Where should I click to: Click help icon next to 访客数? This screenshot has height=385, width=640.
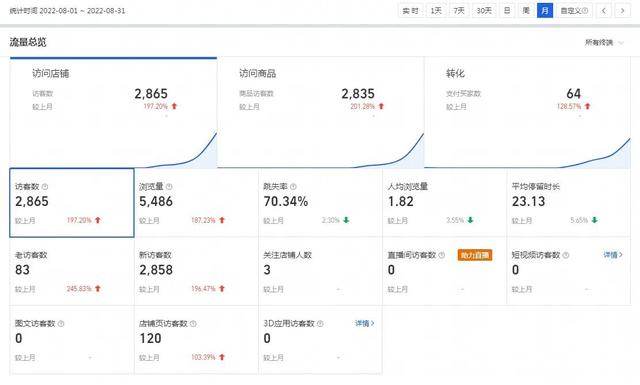point(45,187)
